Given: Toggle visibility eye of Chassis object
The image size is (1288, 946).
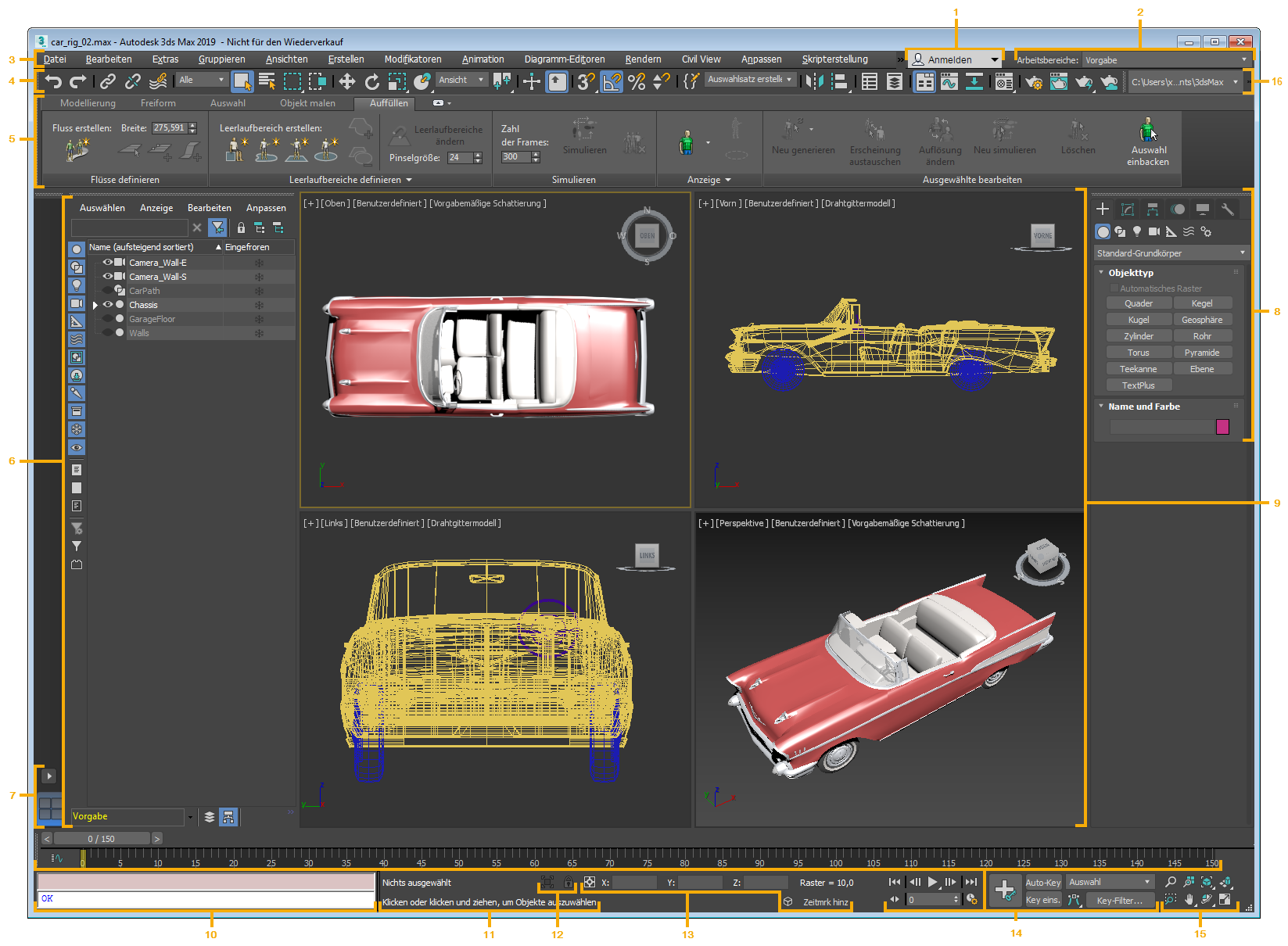Looking at the screenshot, I should (108, 305).
